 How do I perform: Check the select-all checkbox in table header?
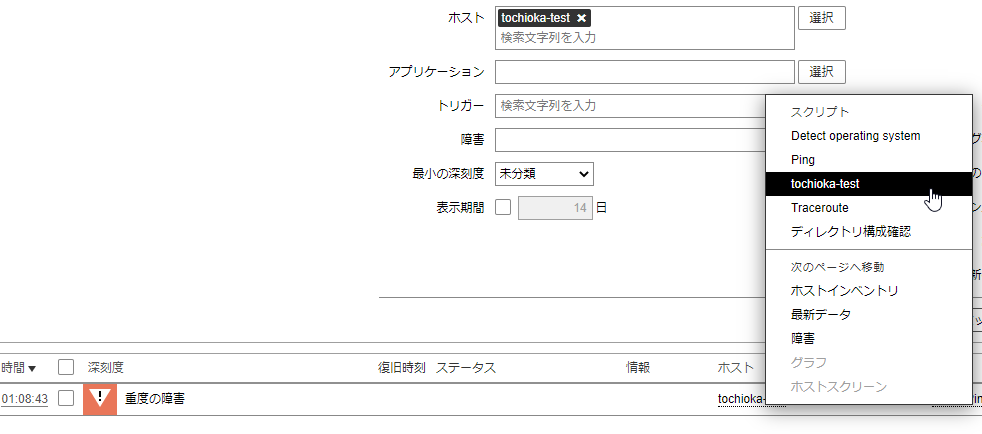click(x=66, y=367)
